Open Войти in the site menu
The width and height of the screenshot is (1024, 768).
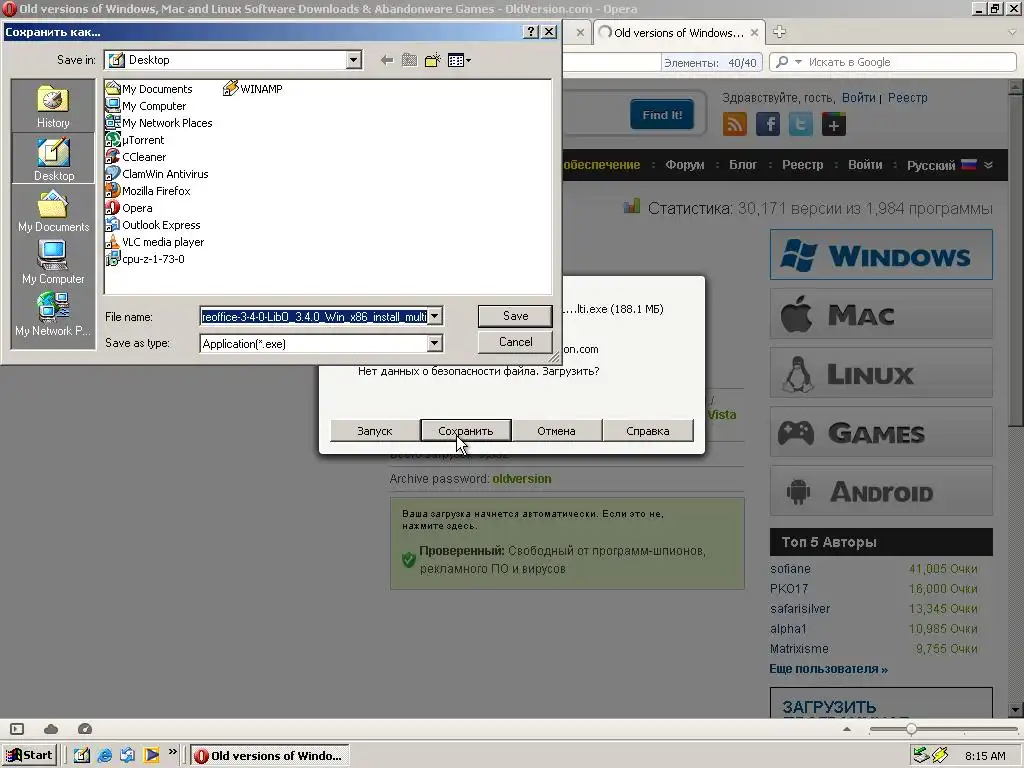coord(865,165)
